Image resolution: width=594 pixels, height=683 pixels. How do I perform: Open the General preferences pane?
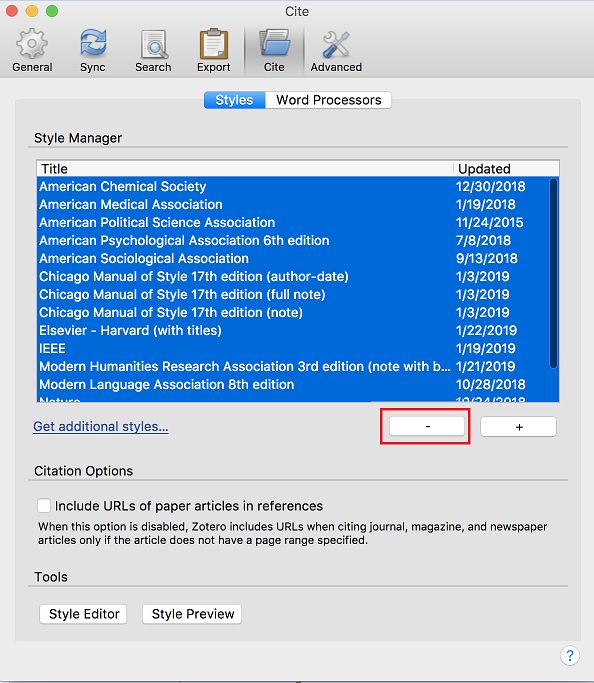pos(32,51)
